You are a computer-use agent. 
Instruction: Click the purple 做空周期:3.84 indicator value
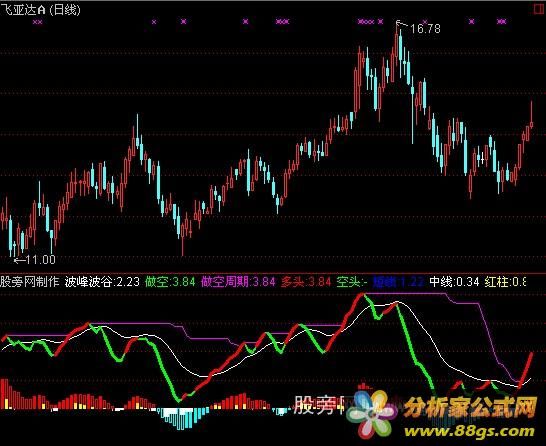point(238,282)
